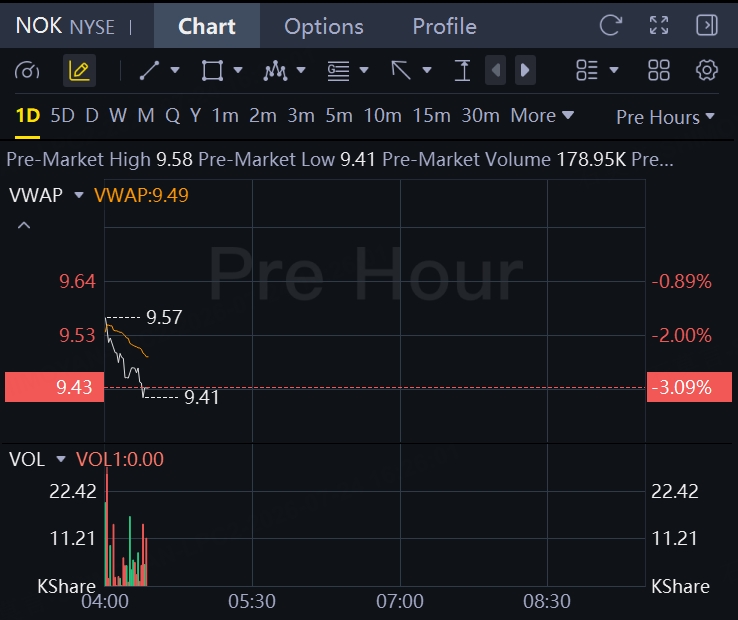Click the refresh chart icon
The height and width of the screenshot is (620, 738).
[611, 25]
